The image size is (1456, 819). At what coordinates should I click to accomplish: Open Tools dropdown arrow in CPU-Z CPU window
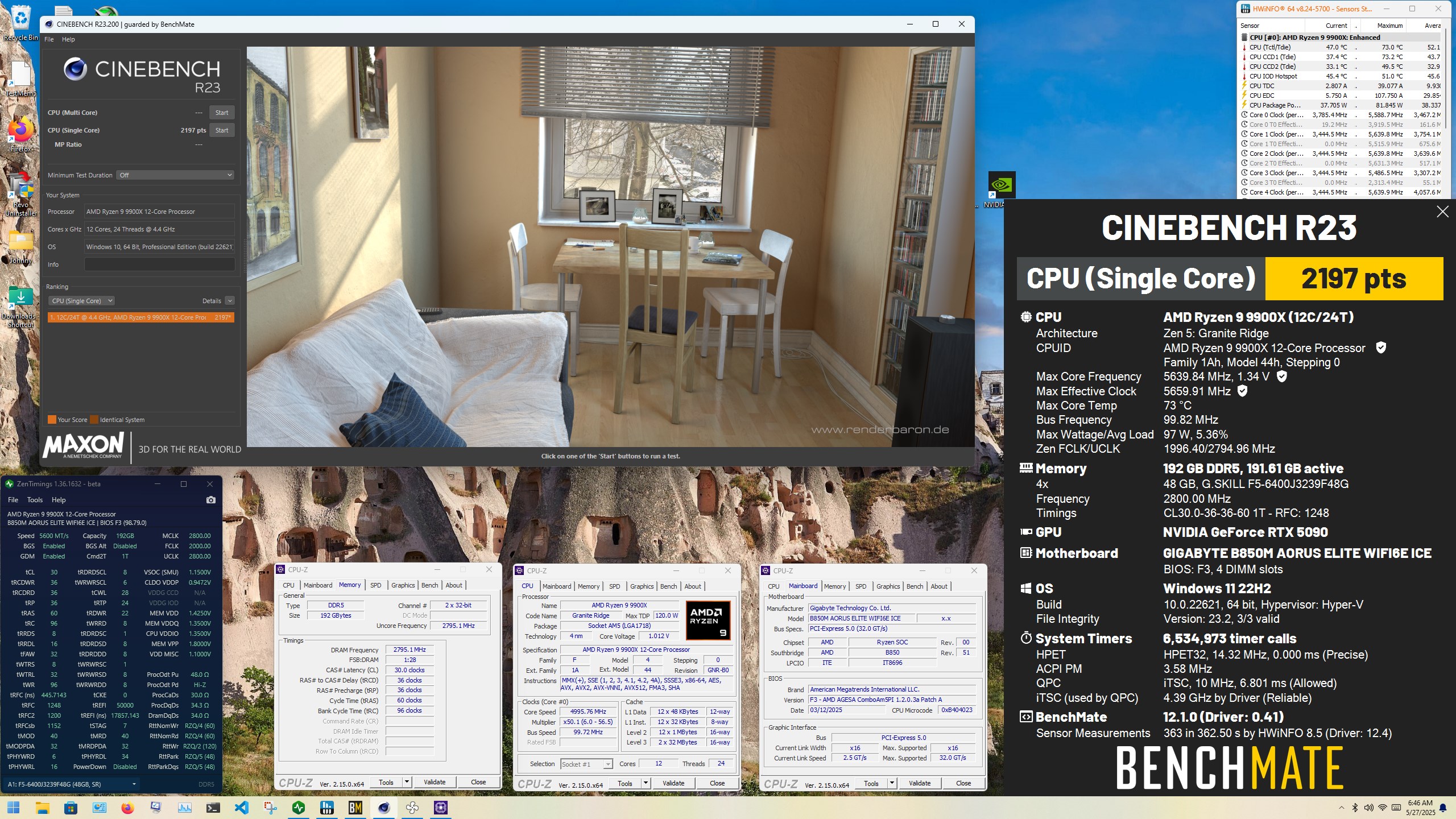click(x=646, y=783)
